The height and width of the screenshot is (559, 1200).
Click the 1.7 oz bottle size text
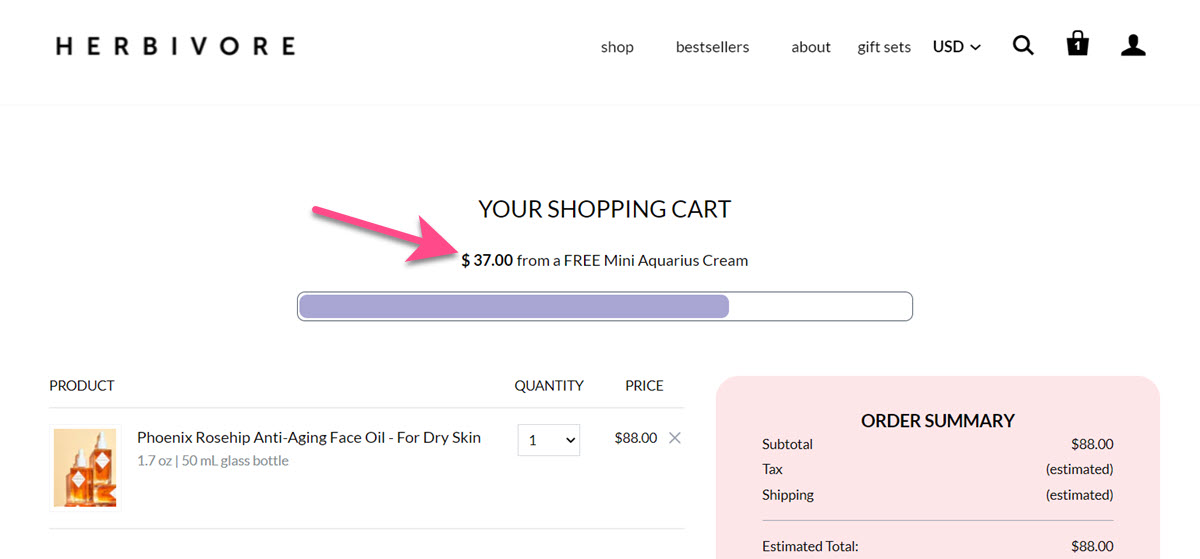(213, 461)
